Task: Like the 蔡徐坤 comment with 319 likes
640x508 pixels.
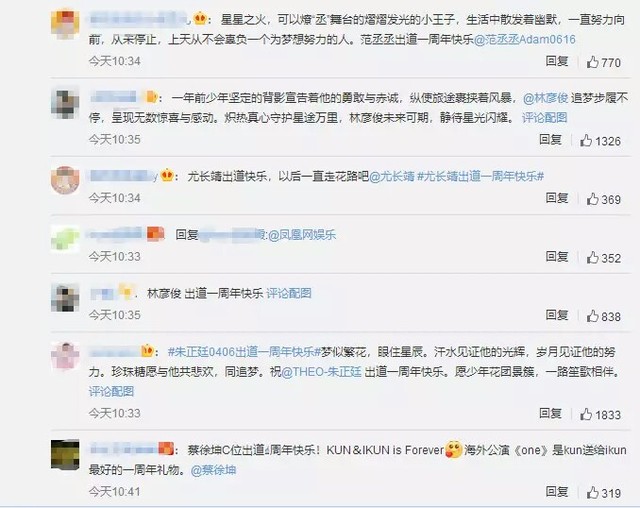Action: coord(603,493)
